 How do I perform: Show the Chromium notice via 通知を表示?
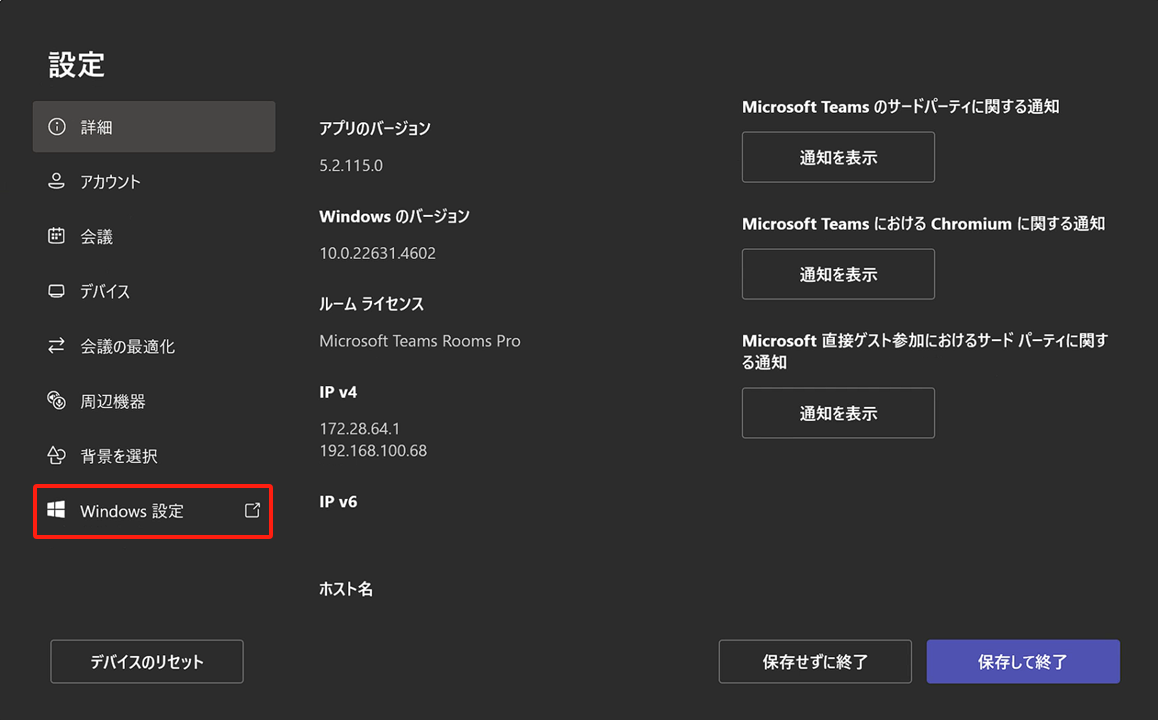point(838,274)
